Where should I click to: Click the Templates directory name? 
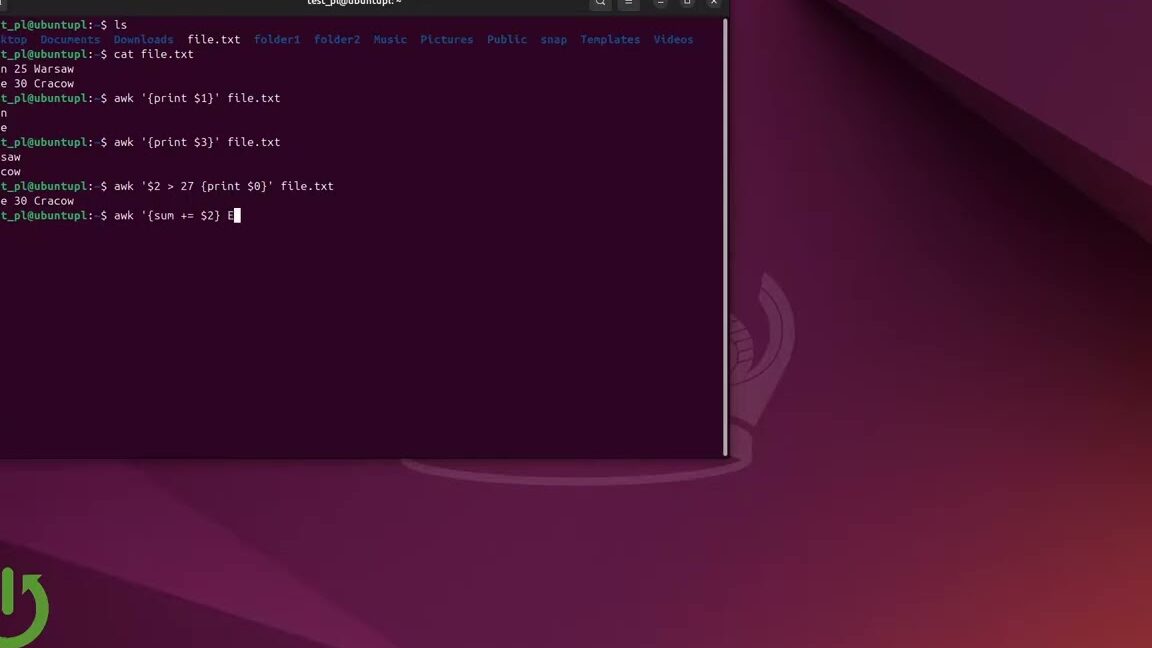[x=610, y=40]
